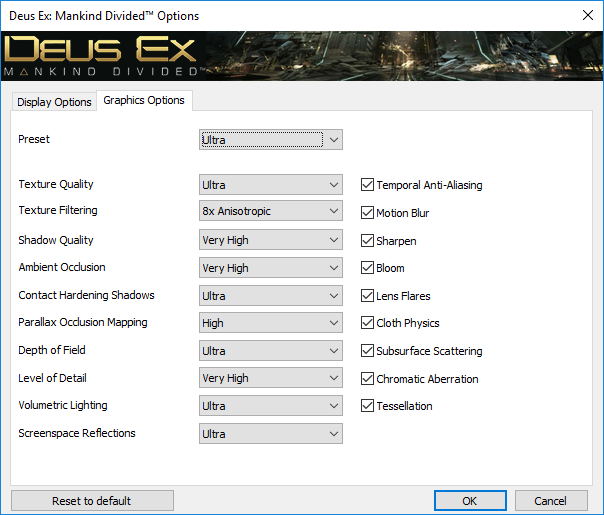Click the Texture Quality label
604x515 pixels.
click(x=56, y=184)
